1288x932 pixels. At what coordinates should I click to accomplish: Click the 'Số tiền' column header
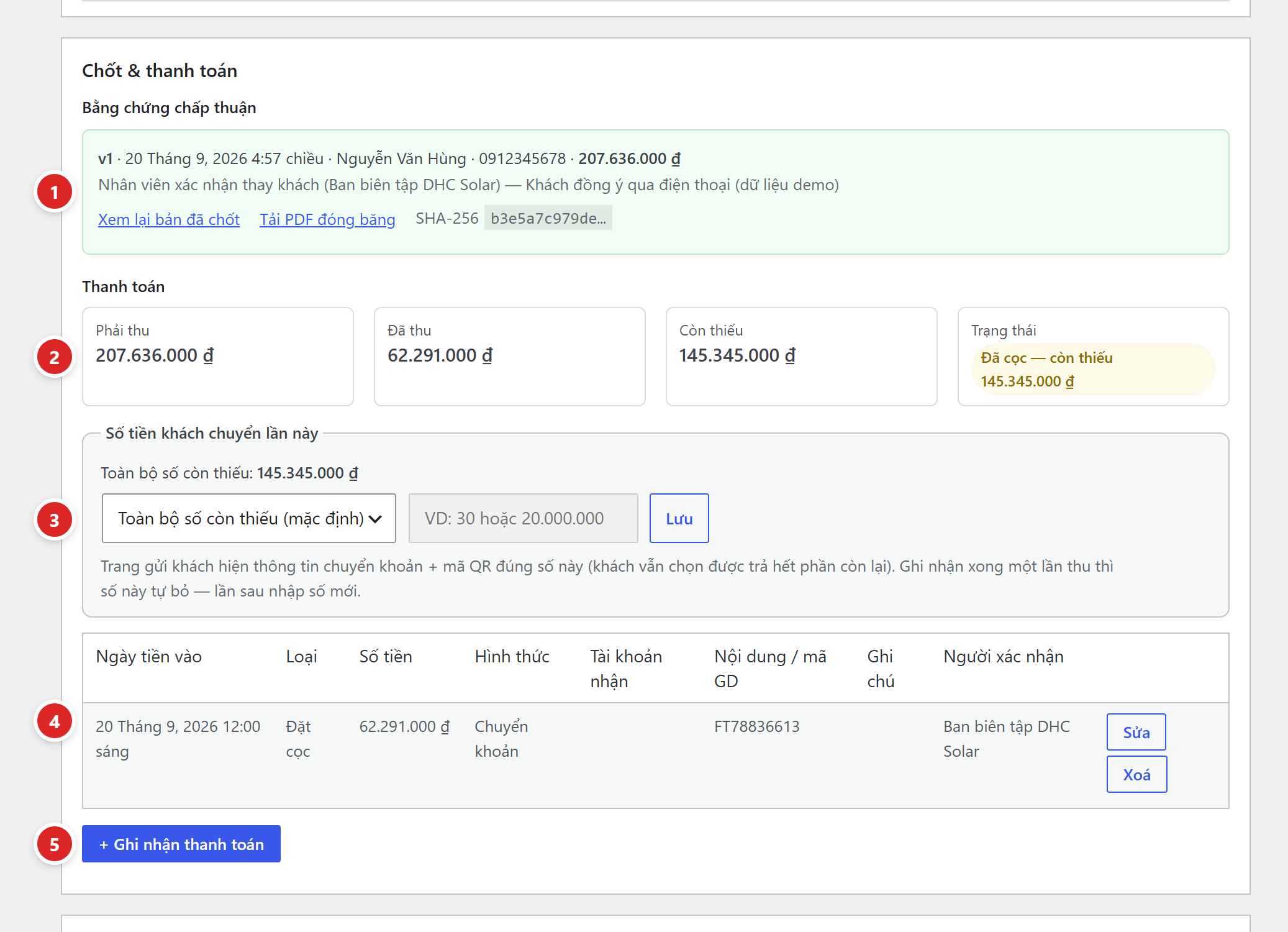386,656
